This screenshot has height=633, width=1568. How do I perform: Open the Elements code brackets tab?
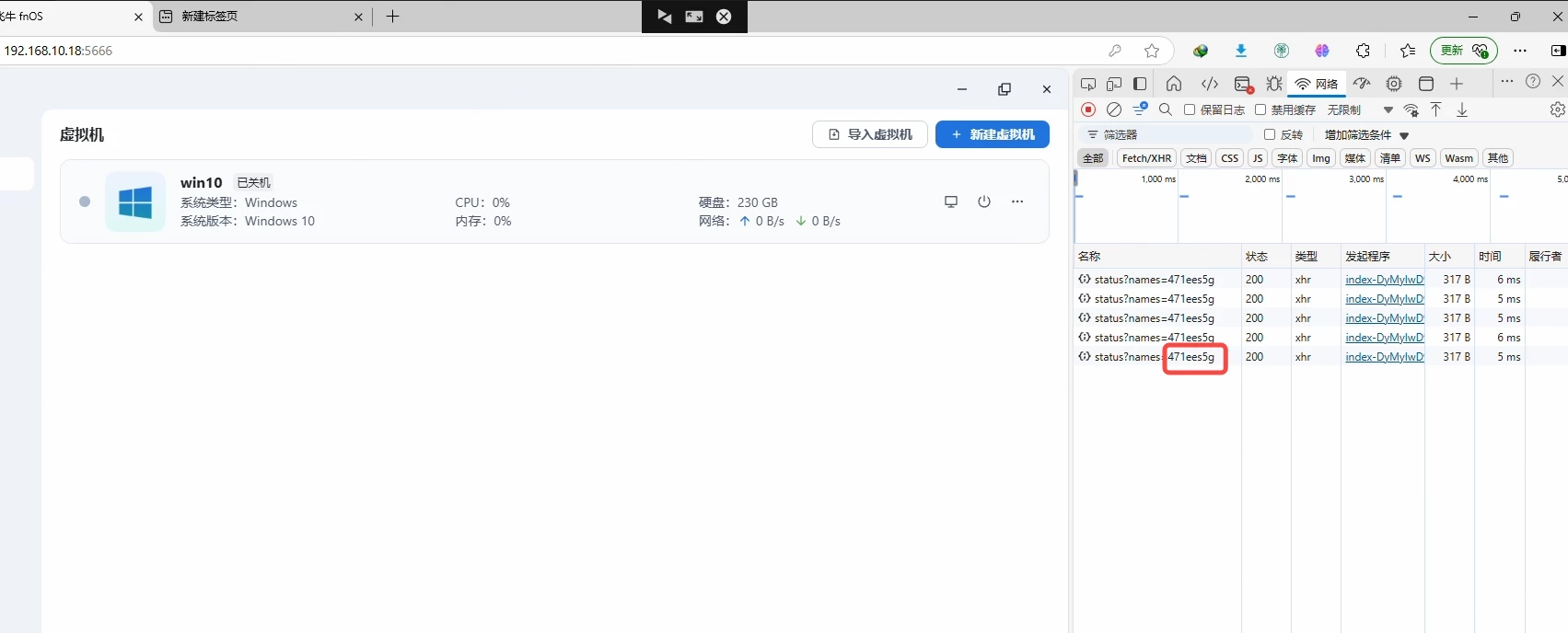click(1210, 84)
